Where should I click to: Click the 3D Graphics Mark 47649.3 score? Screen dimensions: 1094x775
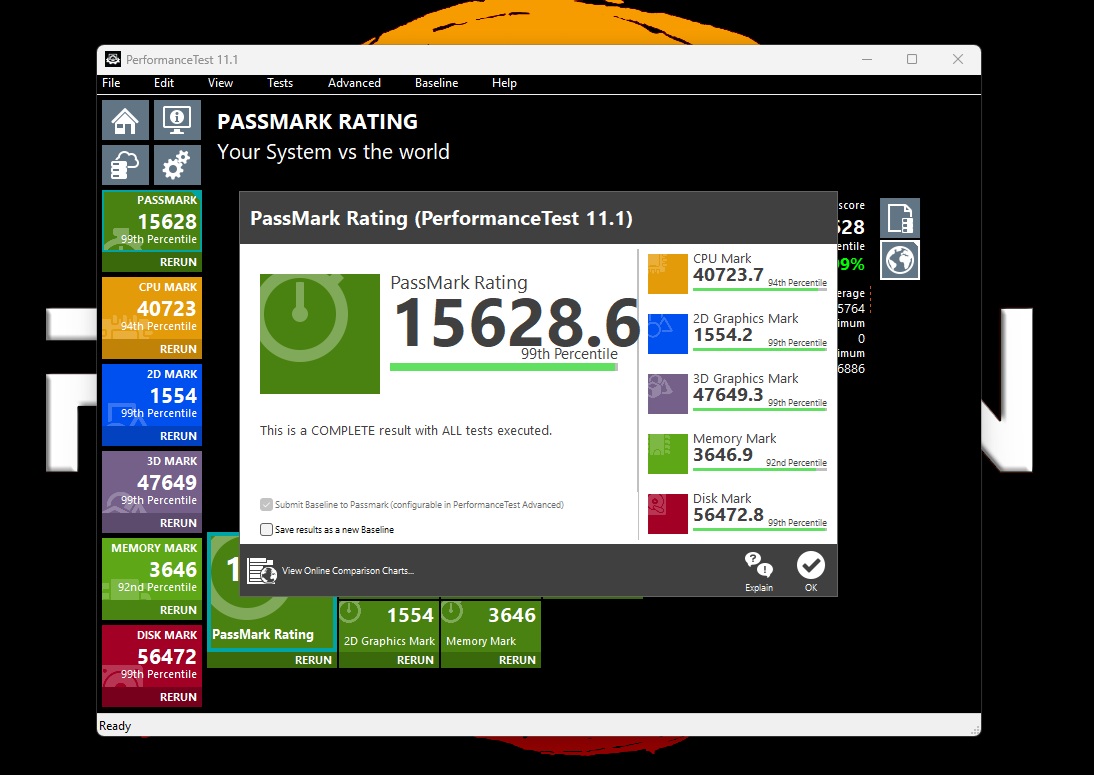pyautogui.click(x=728, y=395)
